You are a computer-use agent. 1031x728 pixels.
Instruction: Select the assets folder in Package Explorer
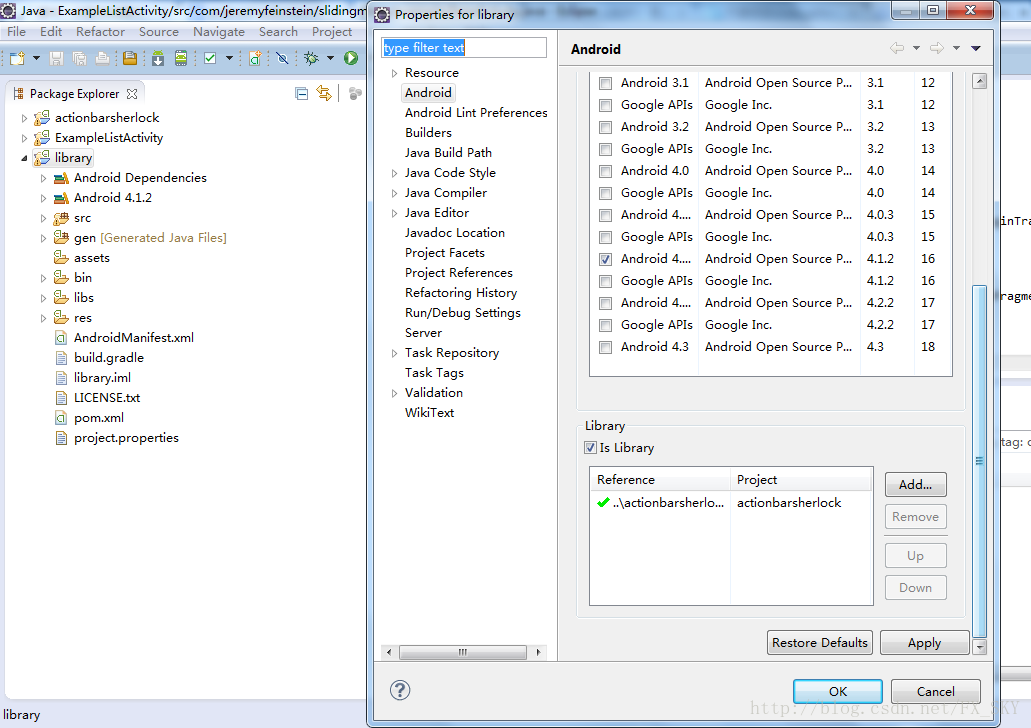[x=91, y=258]
